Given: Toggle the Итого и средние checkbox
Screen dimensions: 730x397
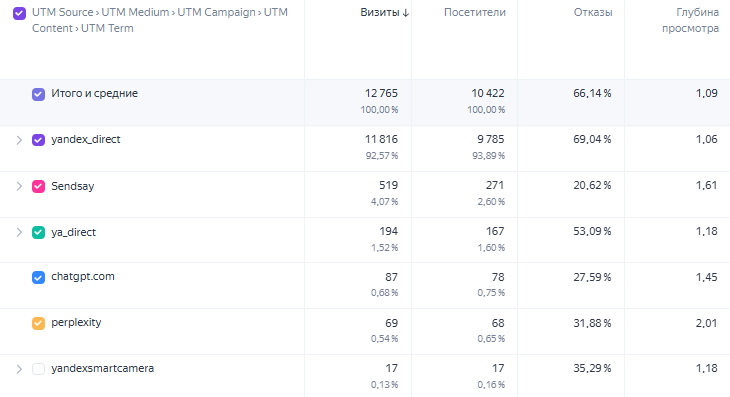Looking at the screenshot, I should [x=38, y=94].
